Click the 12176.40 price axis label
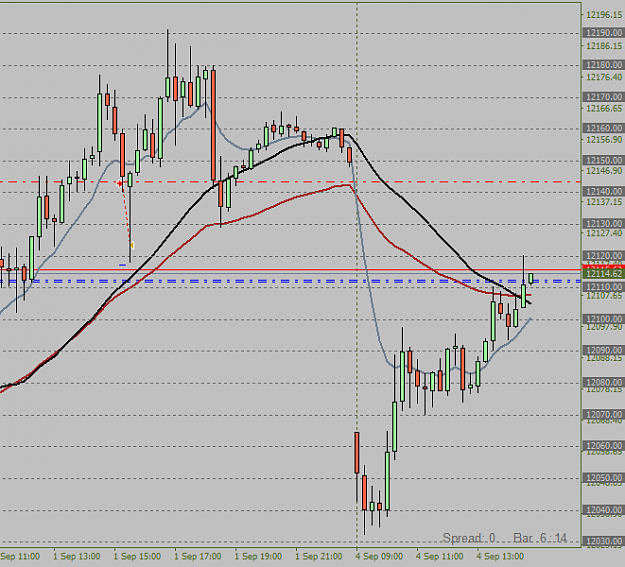Image resolution: width=625 pixels, height=567 pixels. tap(603, 77)
